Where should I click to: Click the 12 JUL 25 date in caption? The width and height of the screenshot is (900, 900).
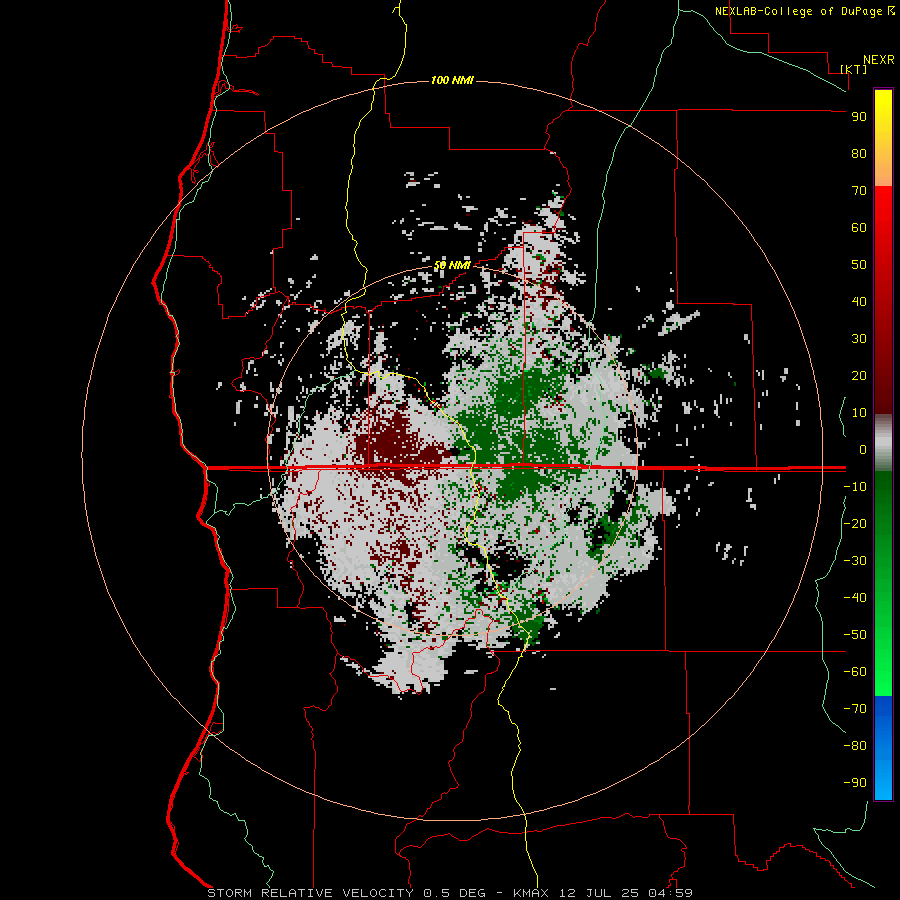click(598, 893)
